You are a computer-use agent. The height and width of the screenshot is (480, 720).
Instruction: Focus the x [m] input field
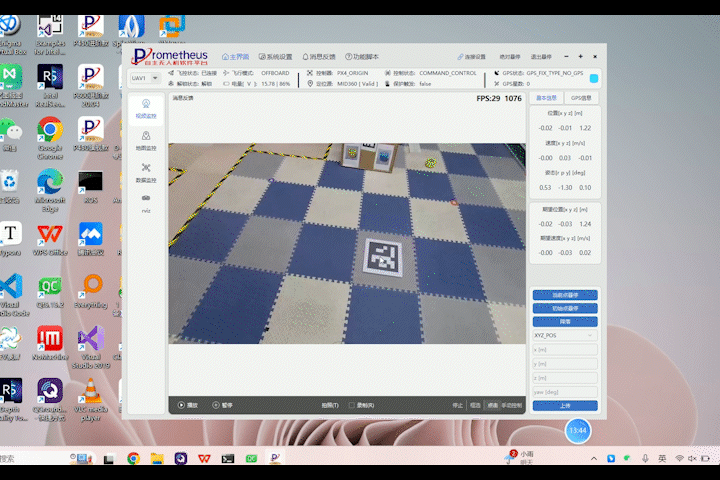click(565, 350)
